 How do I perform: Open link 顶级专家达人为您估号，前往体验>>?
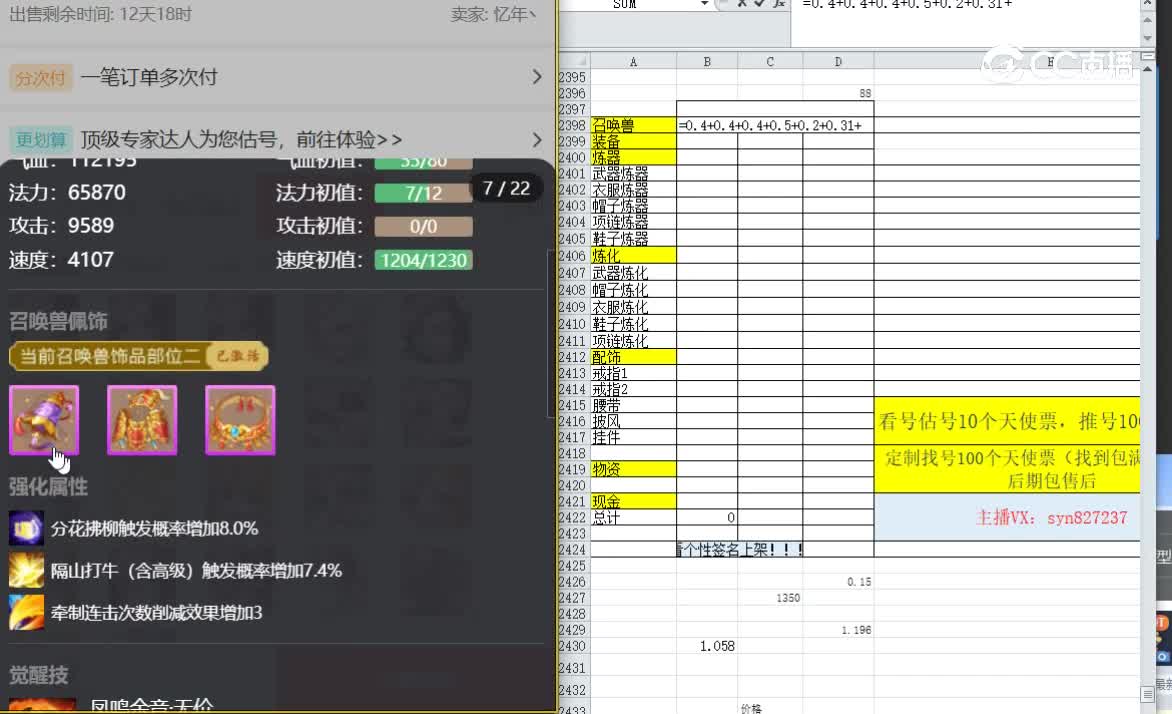[241, 140]
